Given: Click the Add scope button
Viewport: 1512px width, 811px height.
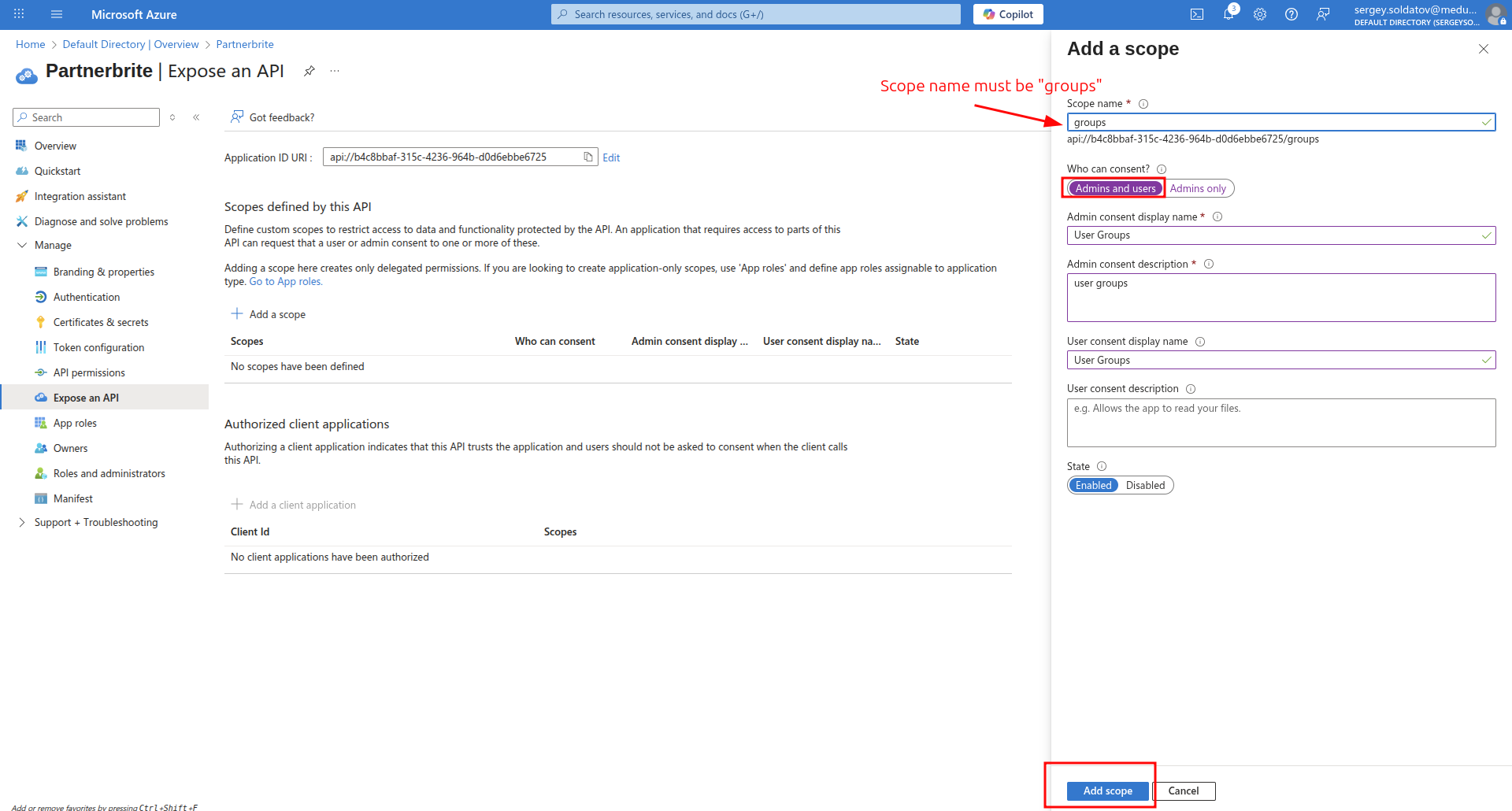Looking at the screenshot, I should point(1107,791).
